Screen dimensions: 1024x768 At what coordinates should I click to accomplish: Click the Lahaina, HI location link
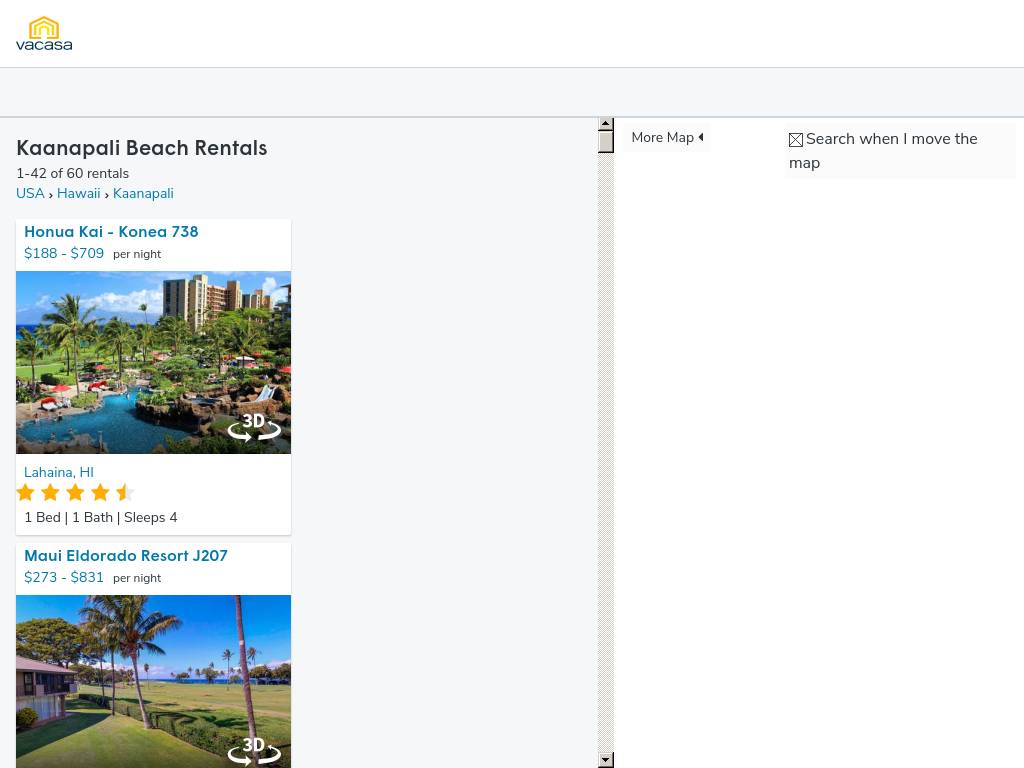point(59,472)
